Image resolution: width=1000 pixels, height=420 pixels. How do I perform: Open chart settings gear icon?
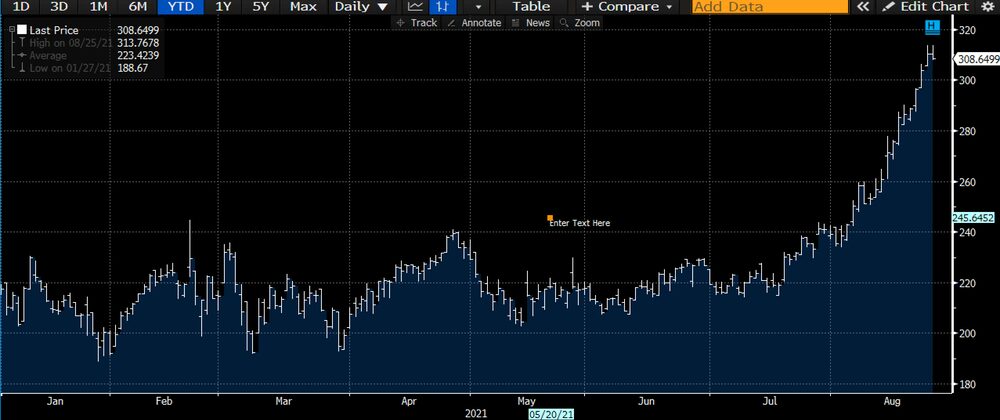pos(988,7)
